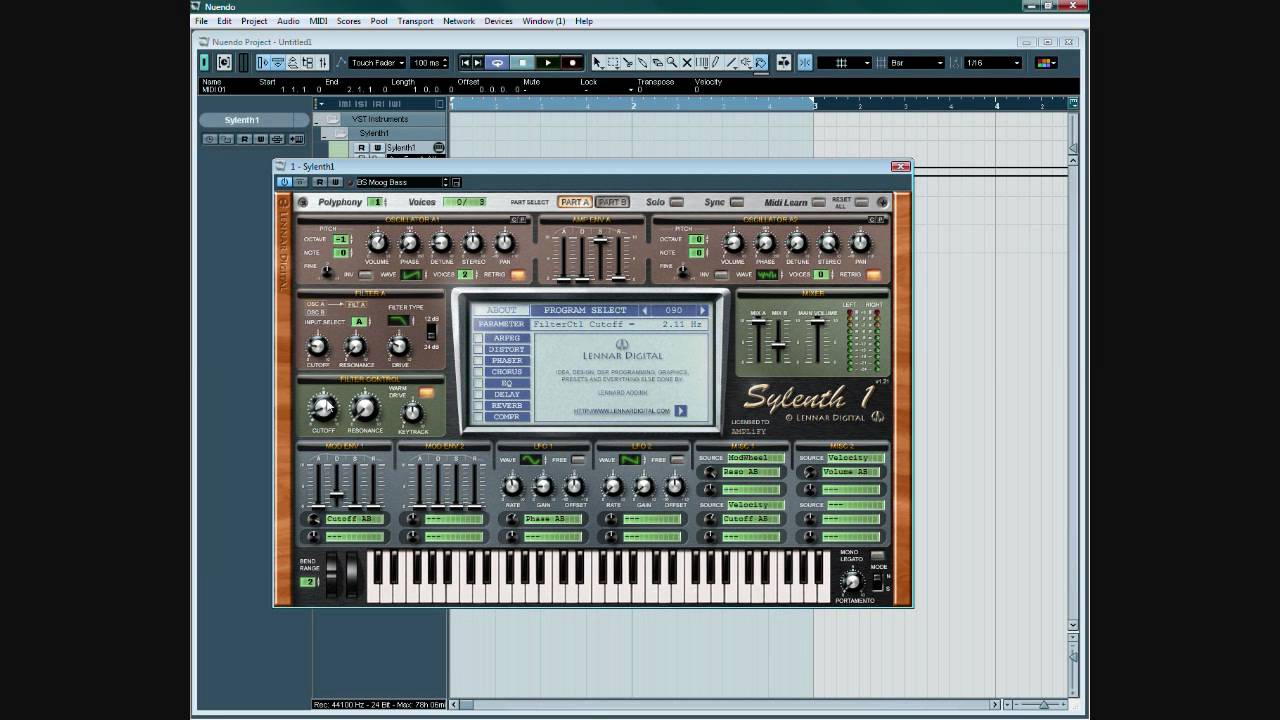Open the Oscillator A1 wave selector
This screenshot has width=1280, height=720.
pyautogui.click(x=411, y=275)
